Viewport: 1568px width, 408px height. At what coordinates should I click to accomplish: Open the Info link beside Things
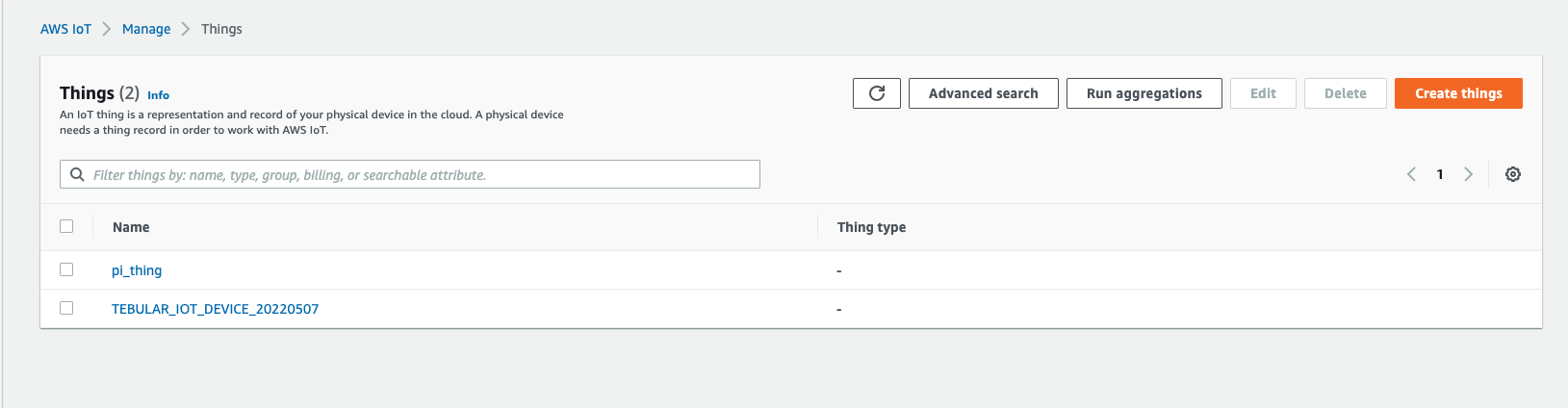(158, 95)
